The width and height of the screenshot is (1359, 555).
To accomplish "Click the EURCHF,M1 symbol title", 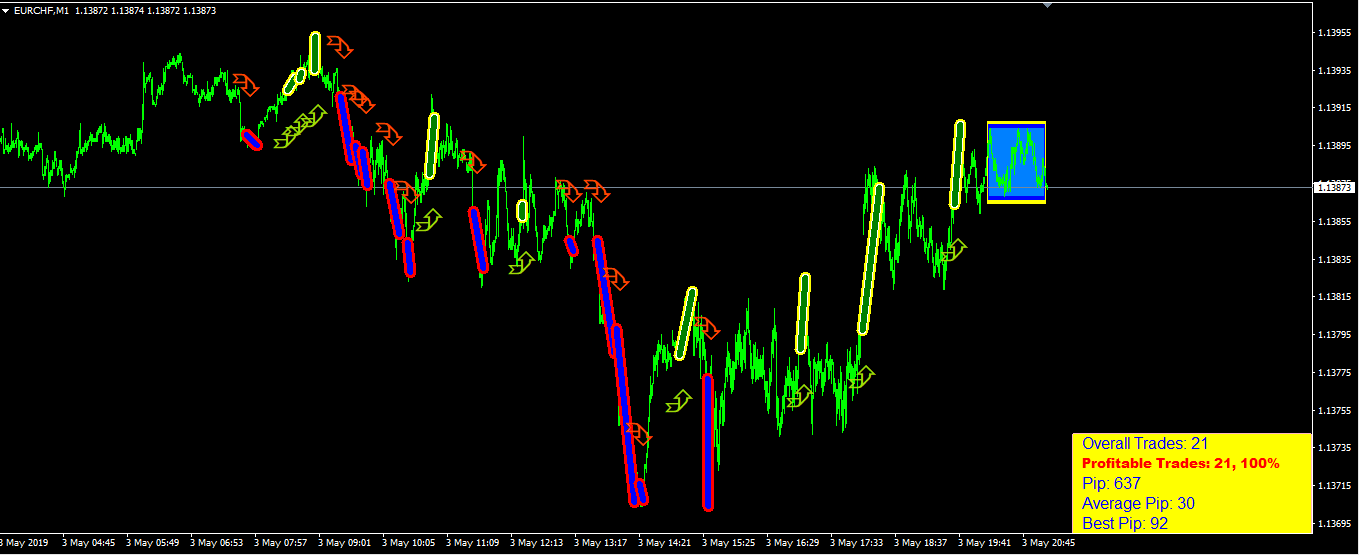I will point(41,10).
